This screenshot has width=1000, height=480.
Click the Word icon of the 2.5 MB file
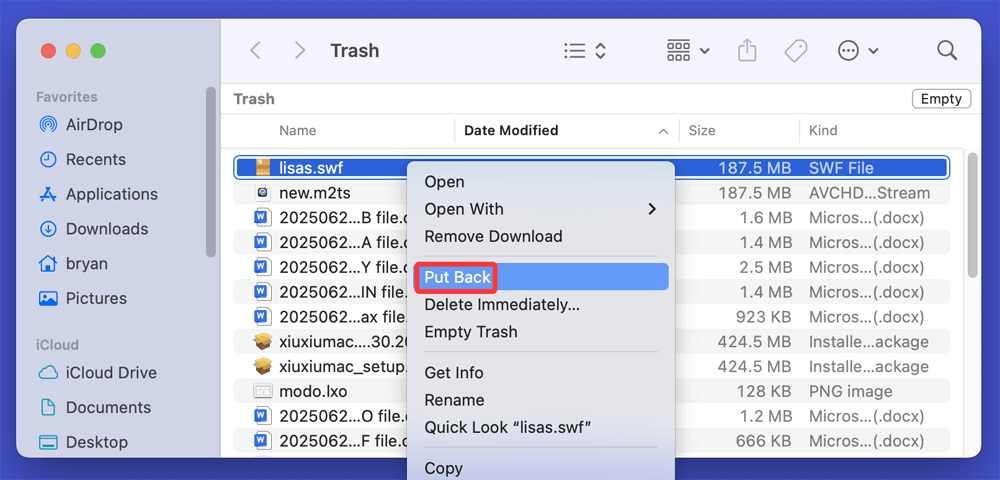[262, 267]
